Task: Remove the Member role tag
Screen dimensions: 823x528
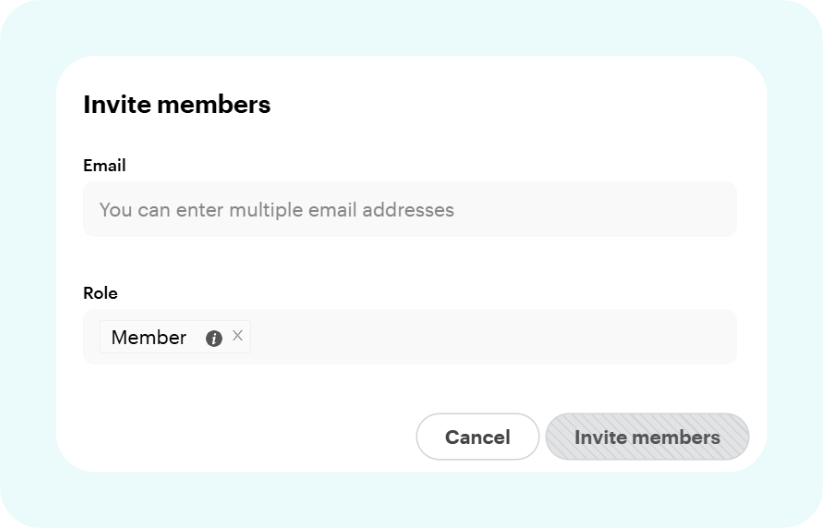Action: pos(237,336)
